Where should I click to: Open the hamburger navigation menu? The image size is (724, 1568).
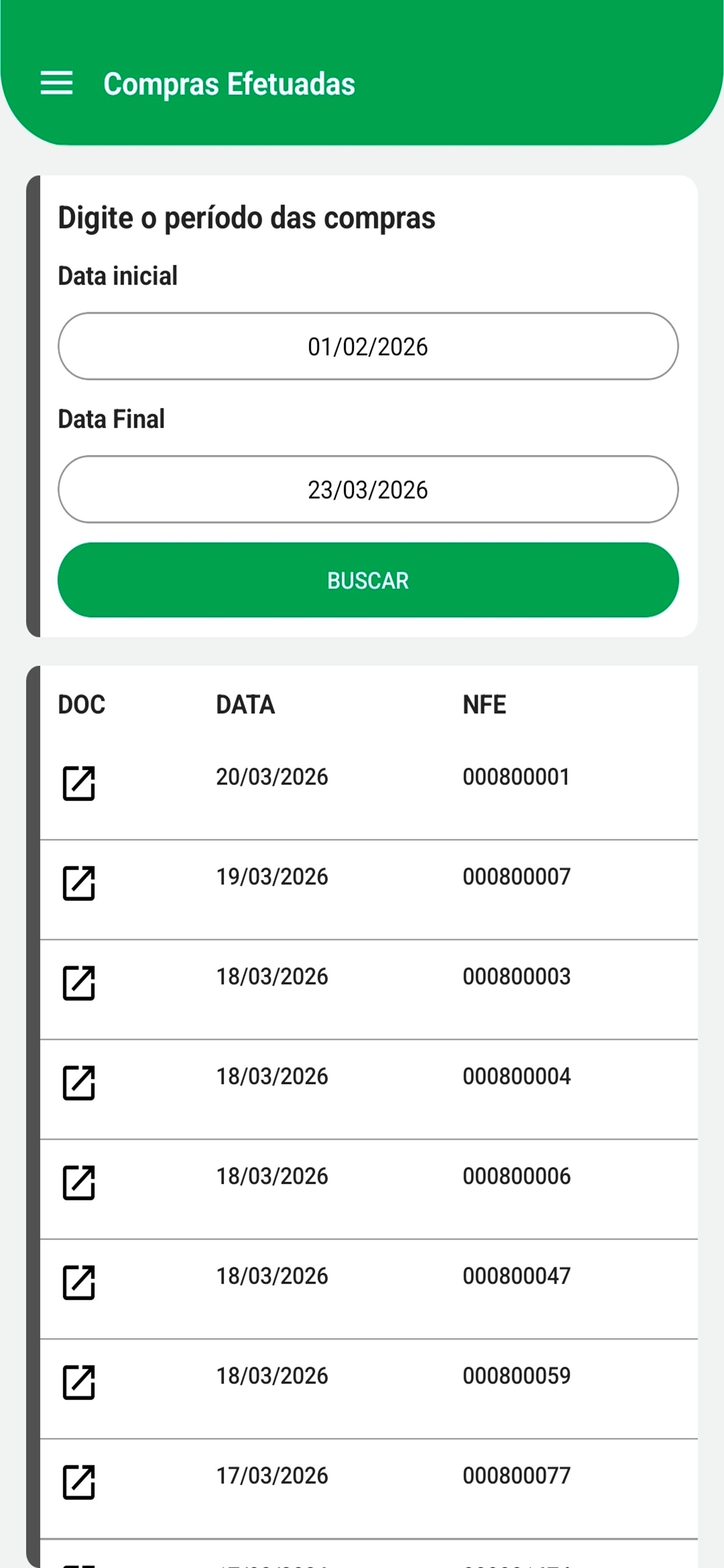[x=57, y=83]
